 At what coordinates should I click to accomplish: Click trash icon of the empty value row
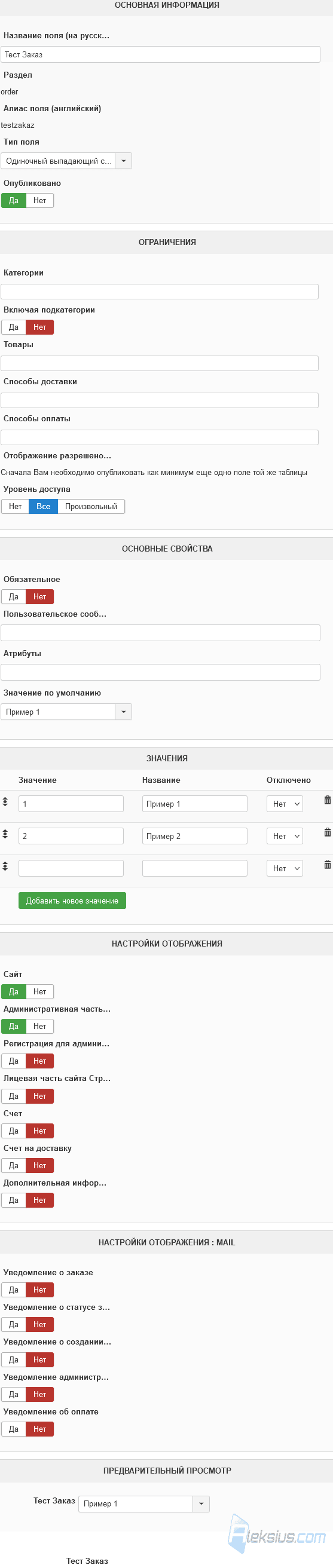click(x=328, y=864)
